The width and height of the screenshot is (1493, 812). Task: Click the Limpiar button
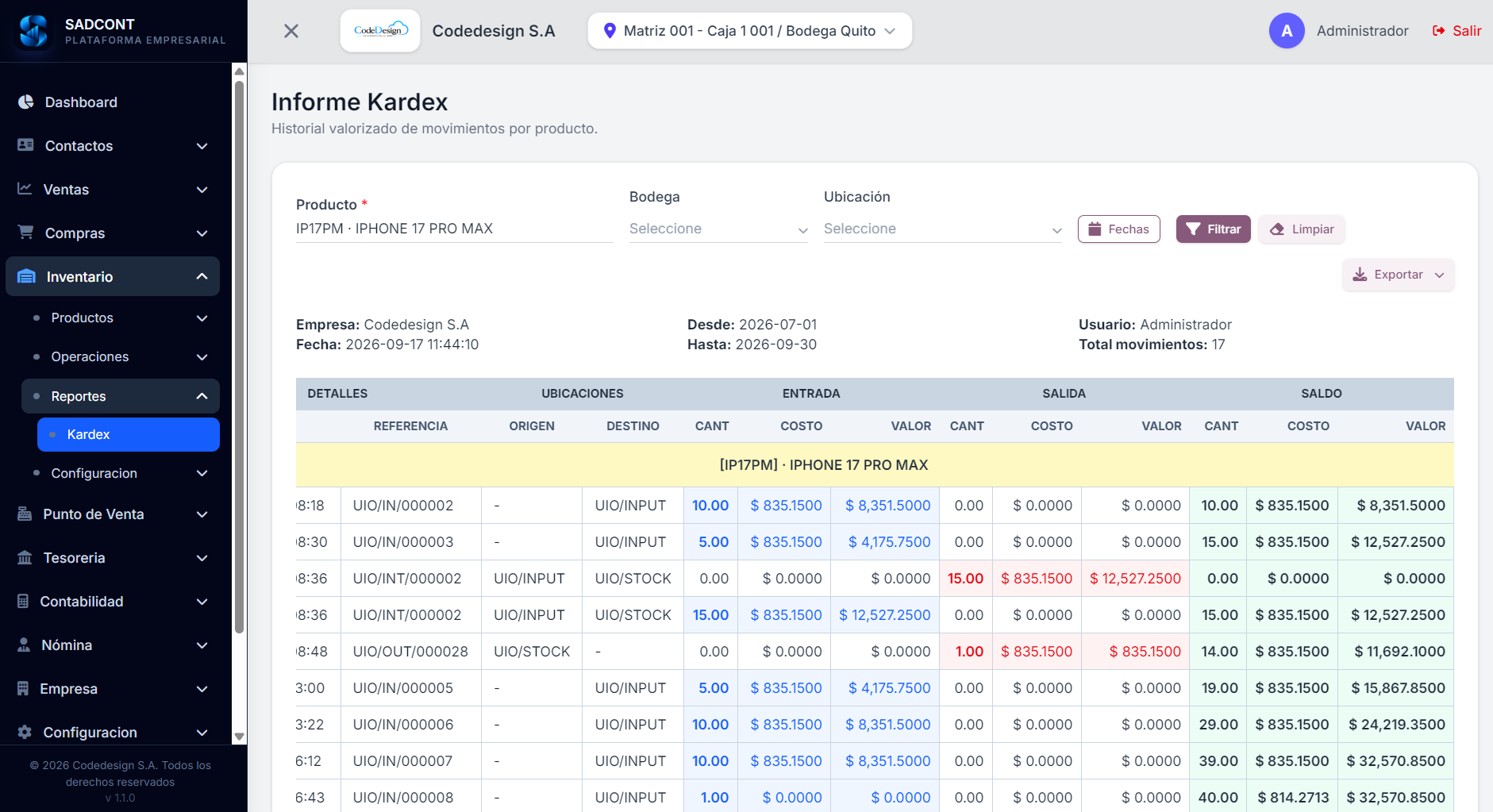pyautogui.click(x=1302, y=229)
